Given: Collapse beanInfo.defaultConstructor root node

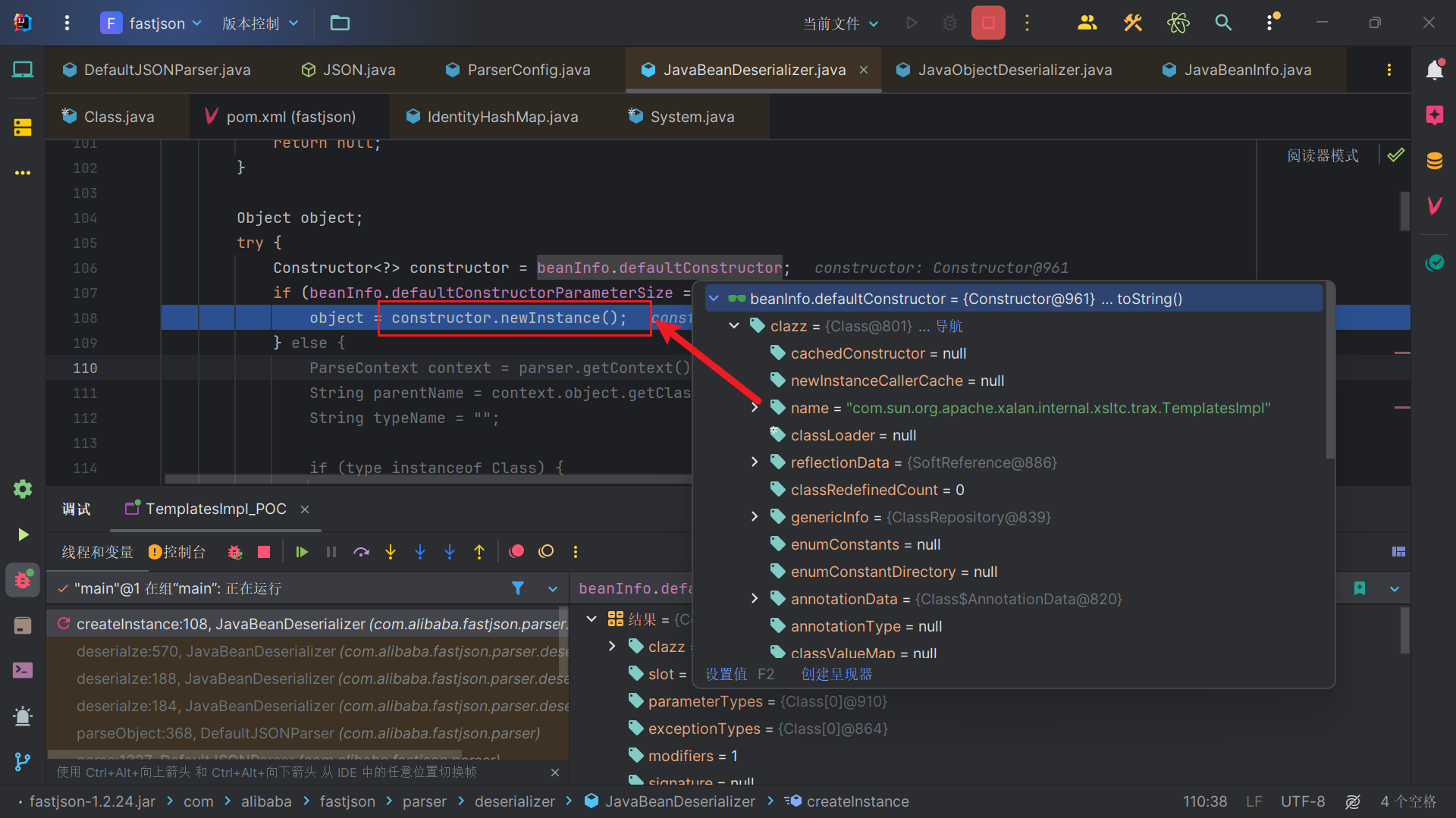Looking at the screenshot, I should click(x=714, y=299).
